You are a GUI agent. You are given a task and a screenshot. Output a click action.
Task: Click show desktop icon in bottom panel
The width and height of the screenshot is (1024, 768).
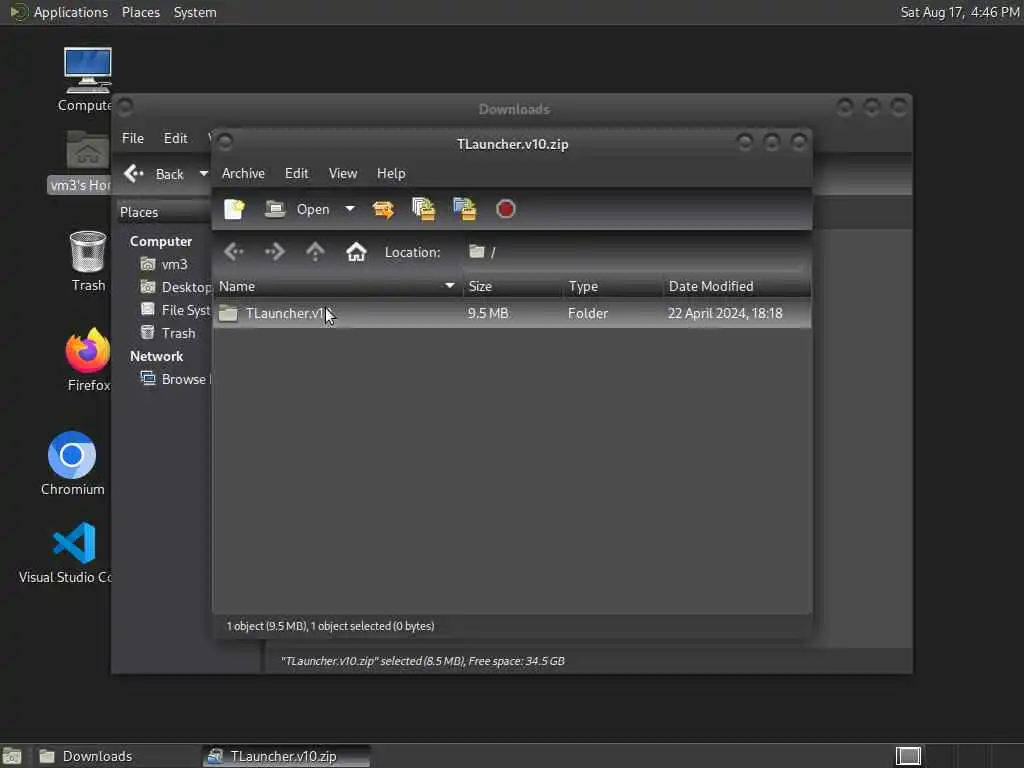pos(12,756)
